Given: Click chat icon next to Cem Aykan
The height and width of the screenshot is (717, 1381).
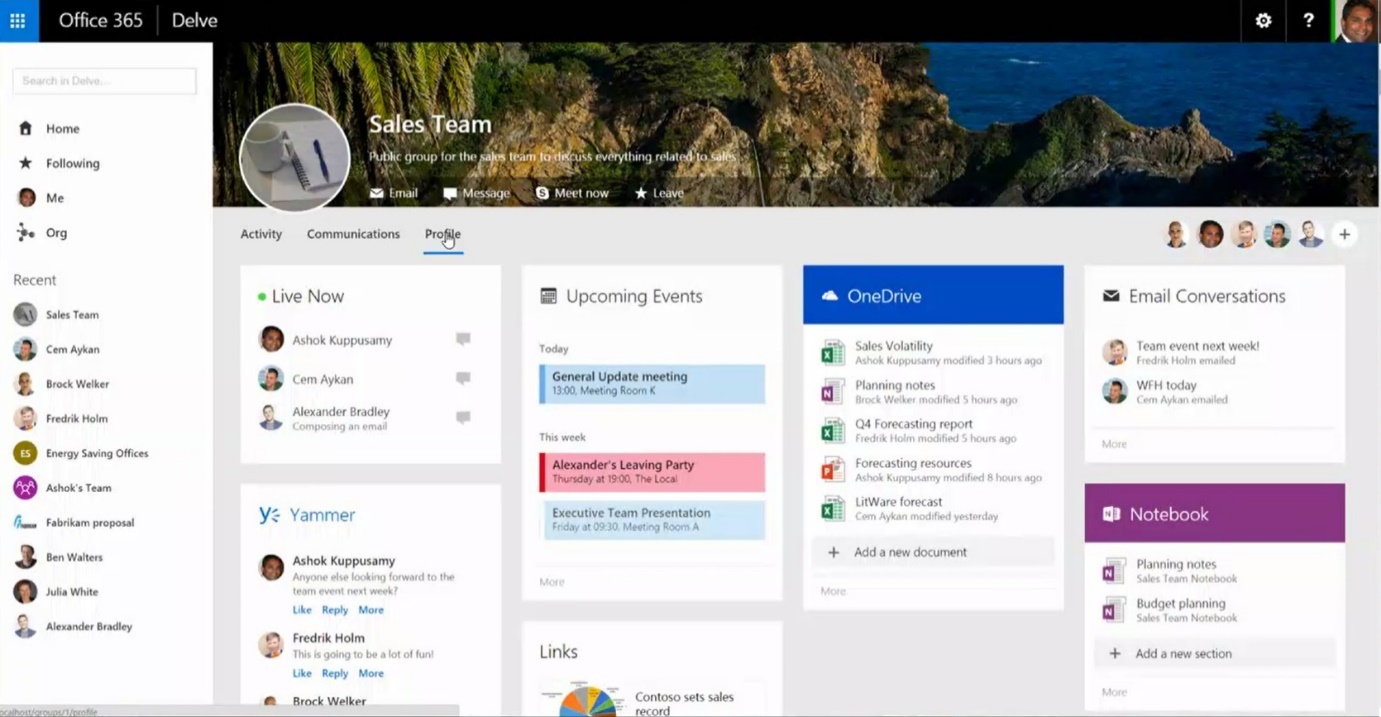Looking at the screenshot, I should click(x=463, y=379).
